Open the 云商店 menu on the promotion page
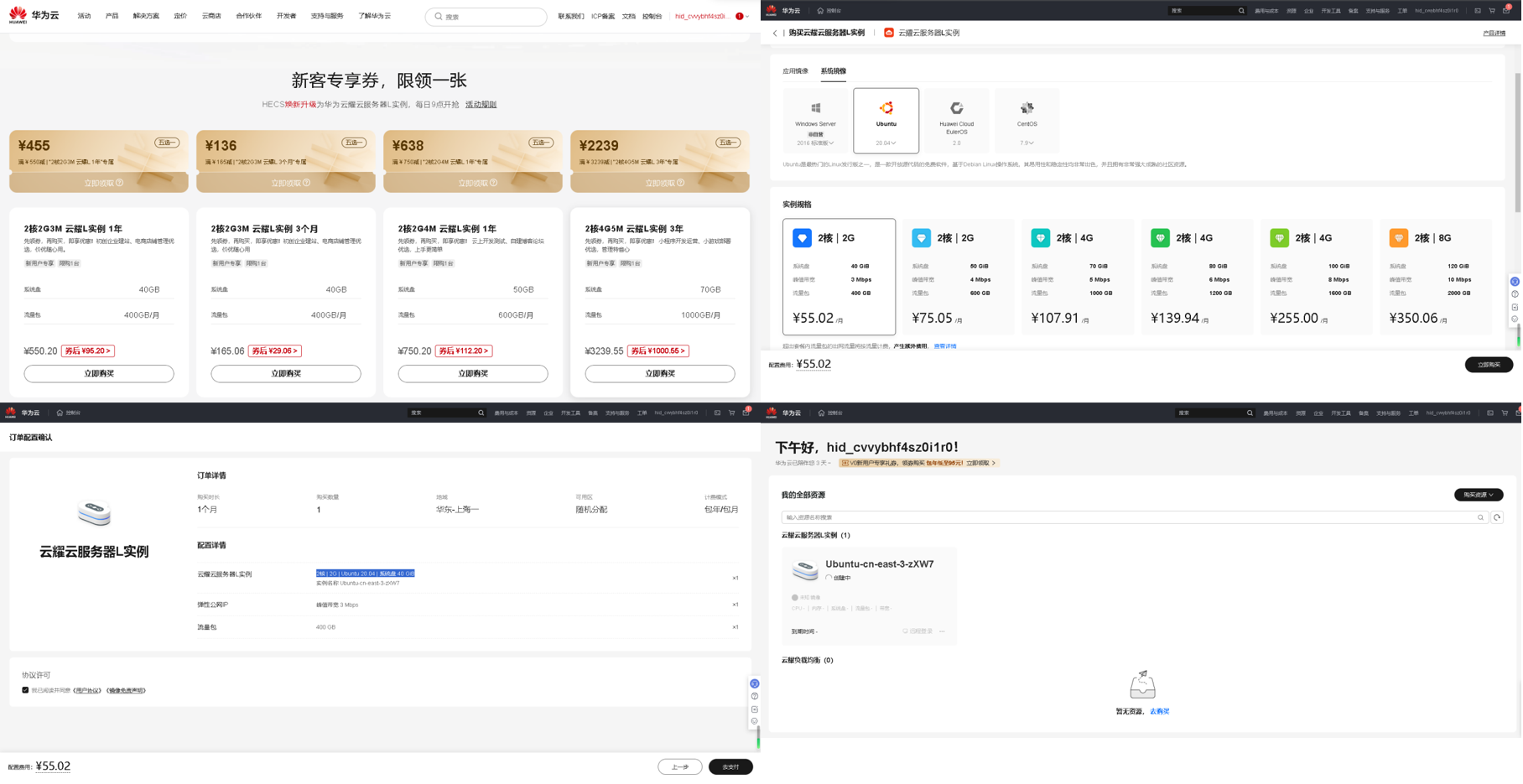1523x784 pixels. (211, 16)
